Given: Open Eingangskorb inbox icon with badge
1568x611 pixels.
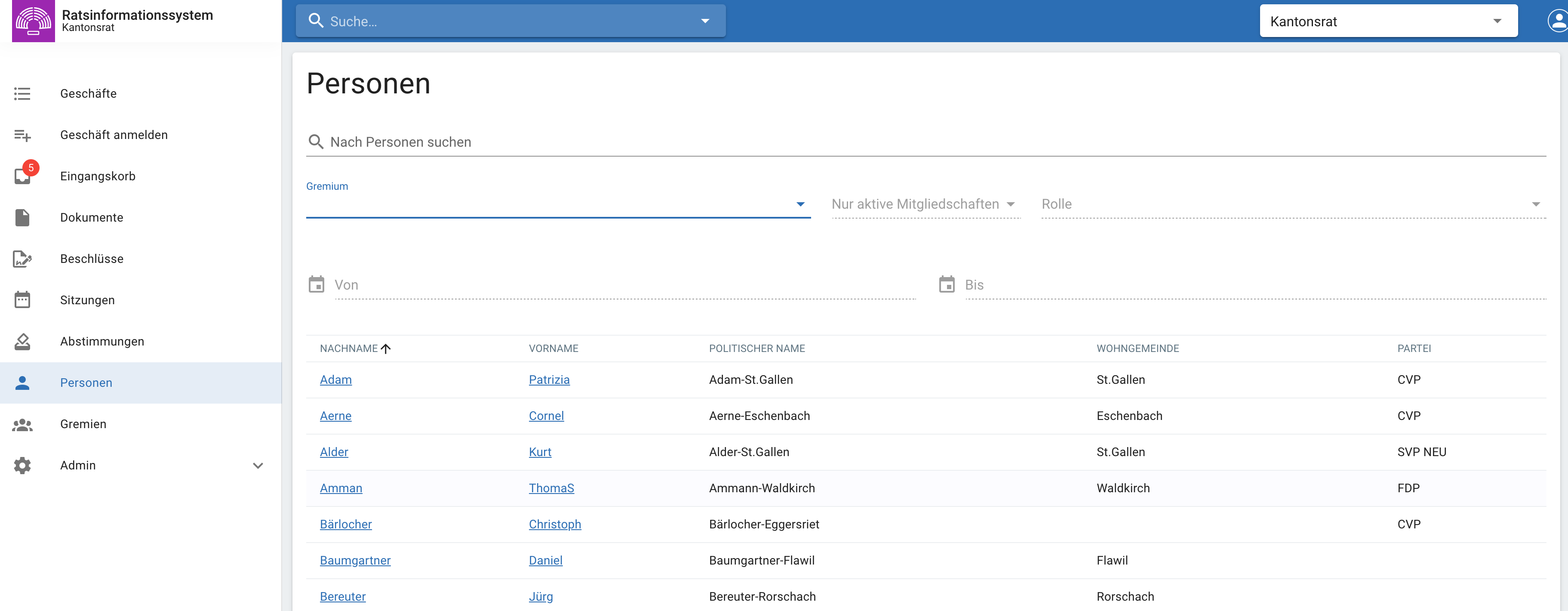Looking at the screenshot, I should (x=23, y=176).
